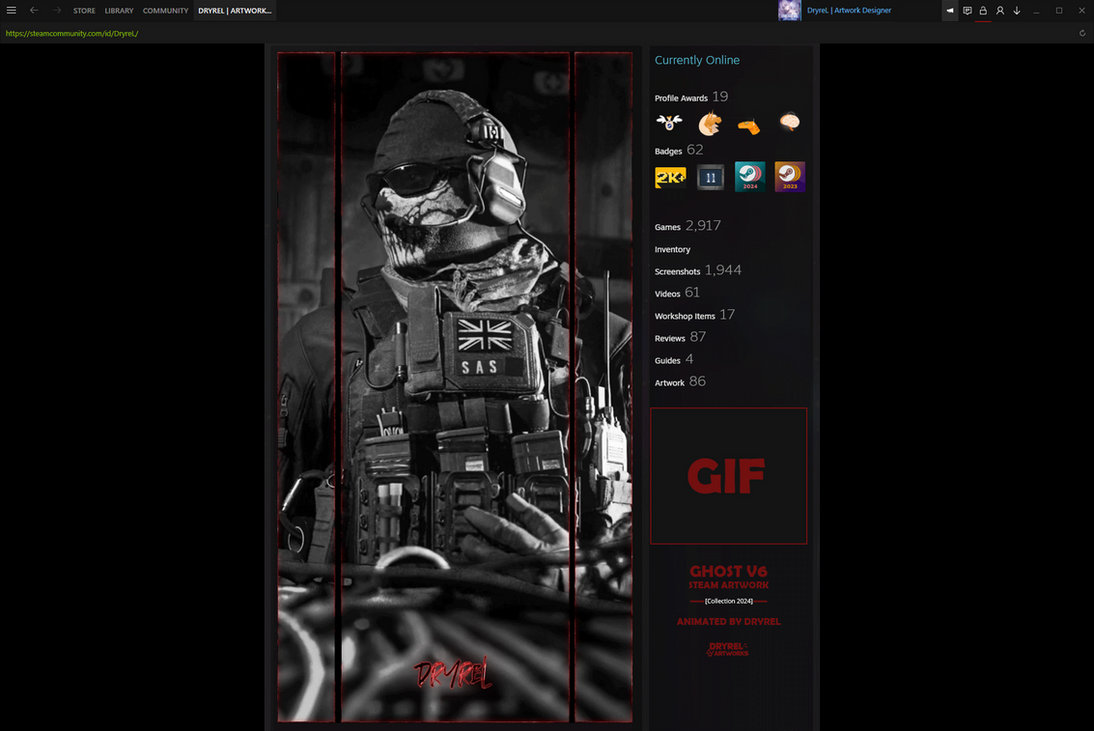Click the Ghost artwork center panel image
The image size is (1094, 731).
tap(455, 387)
